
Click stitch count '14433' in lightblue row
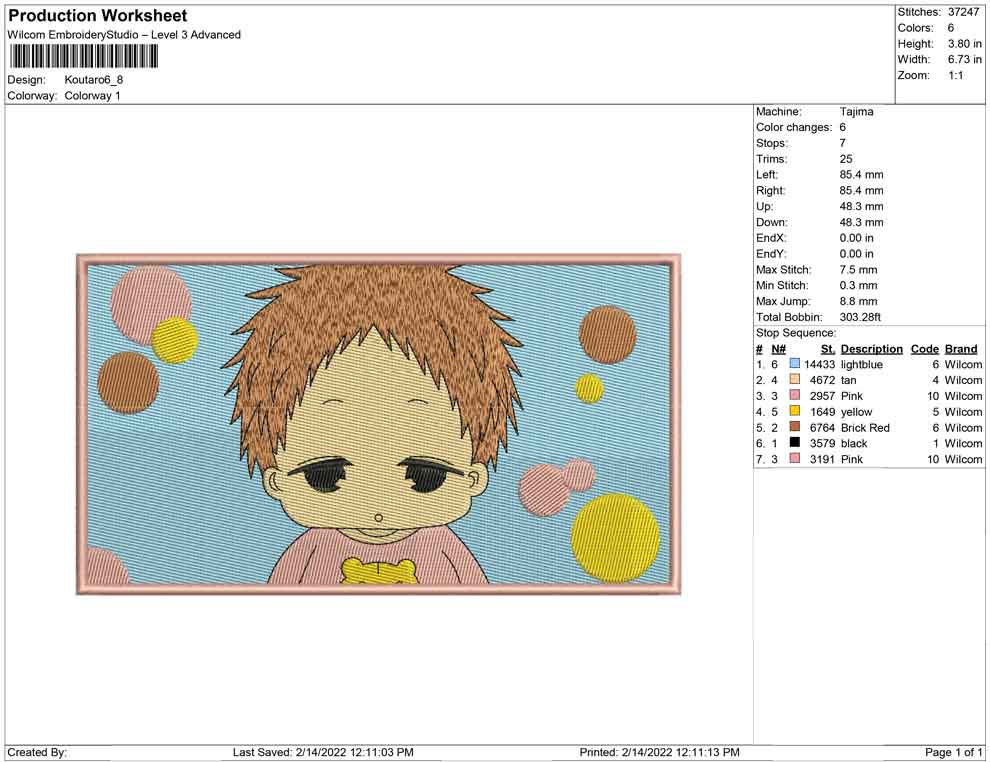point(819,364)
